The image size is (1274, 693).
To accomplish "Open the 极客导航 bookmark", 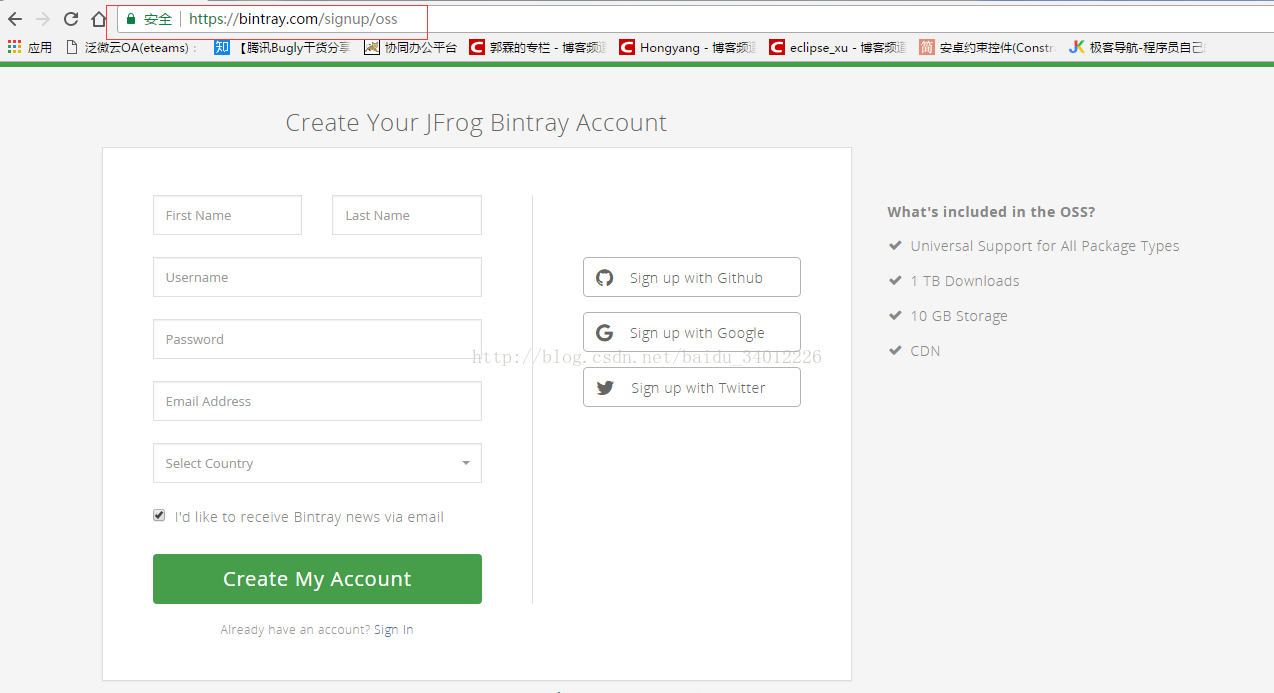I will (1137, 47).
